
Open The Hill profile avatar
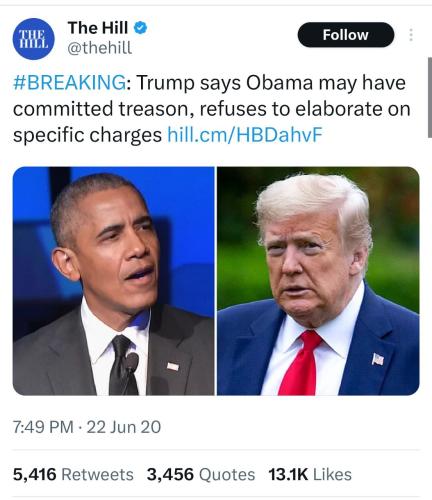[x=33, y=39]
